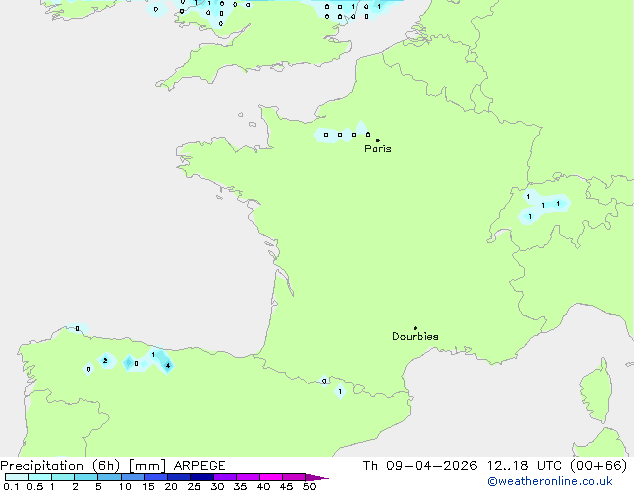
Task: Select the 2–5 mm legend swatch
Action: pos(86,477)
